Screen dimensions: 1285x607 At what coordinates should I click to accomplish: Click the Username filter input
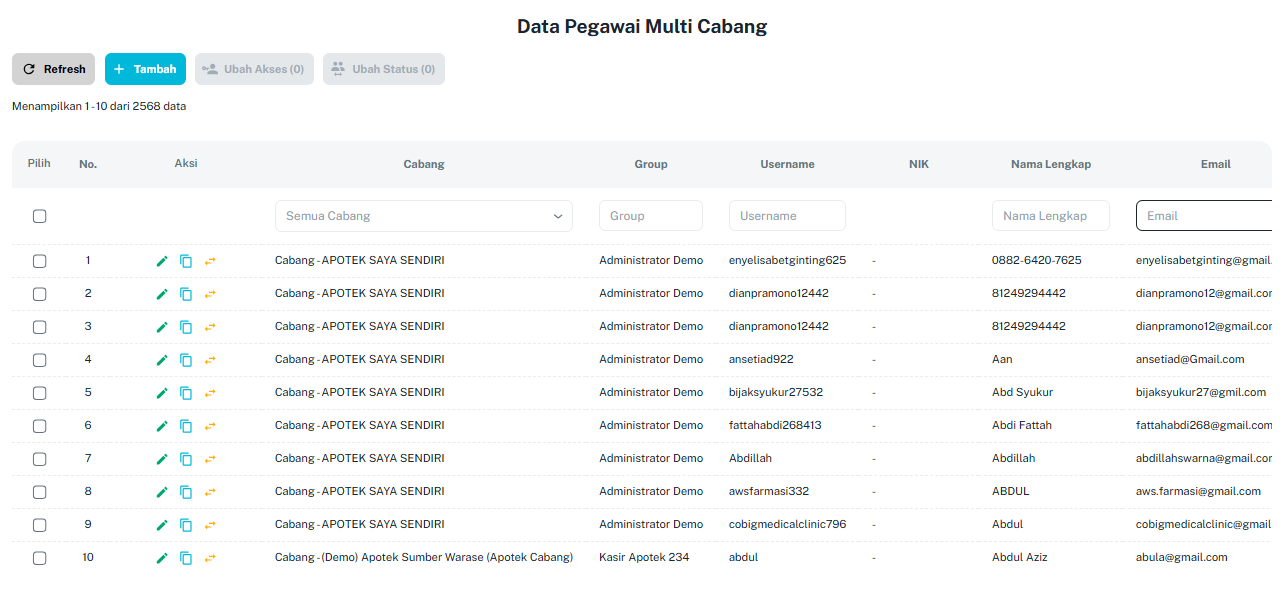pyautogui.click(x=787, y=216)
